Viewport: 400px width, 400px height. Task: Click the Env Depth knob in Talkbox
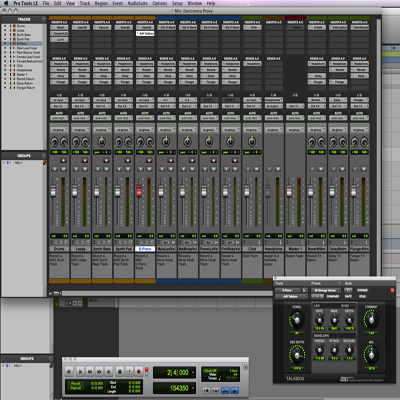[296, 355]
